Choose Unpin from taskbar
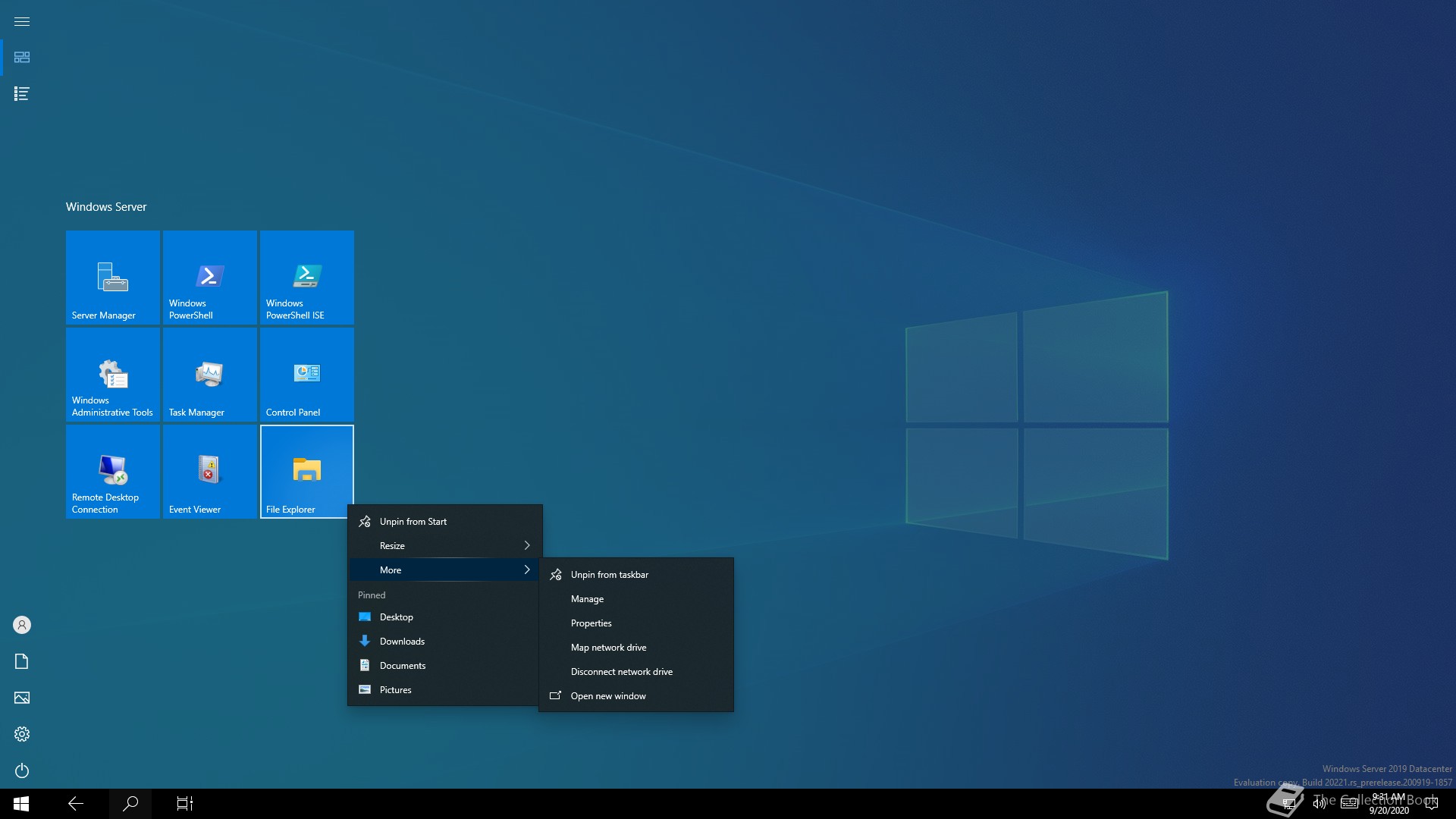The height and width of the screenshot is (819, 1456). point(636,575)
